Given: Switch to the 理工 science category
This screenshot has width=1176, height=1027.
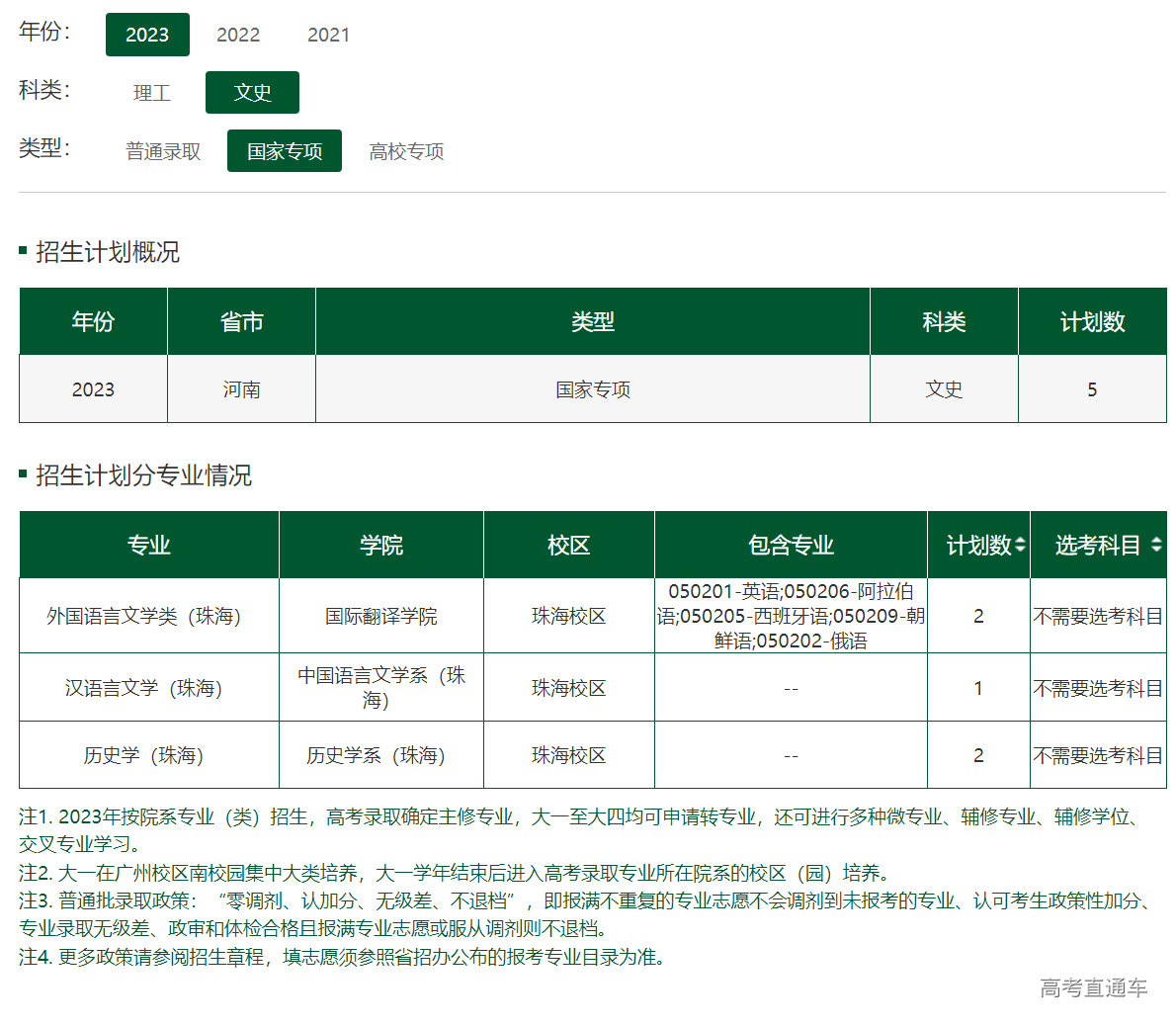Looking at the screenshot, I should coord(153,92).
